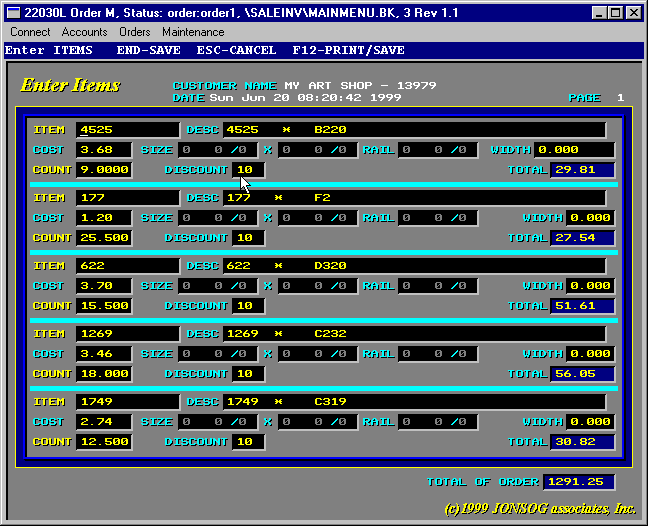Click the TOTAL field showing 27.54
Screen dimensions: 648x526
coord(582,238)
